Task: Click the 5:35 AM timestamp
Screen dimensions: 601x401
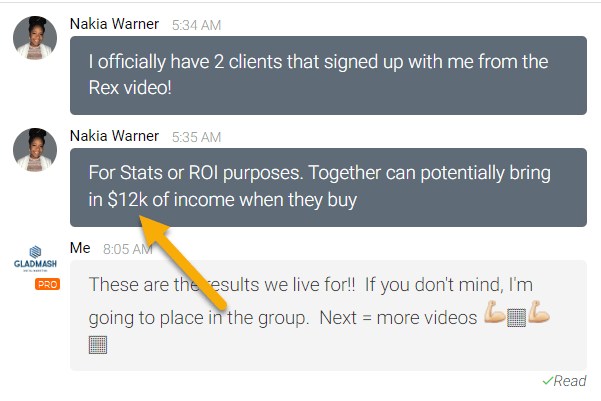Action: click(196, 137)
